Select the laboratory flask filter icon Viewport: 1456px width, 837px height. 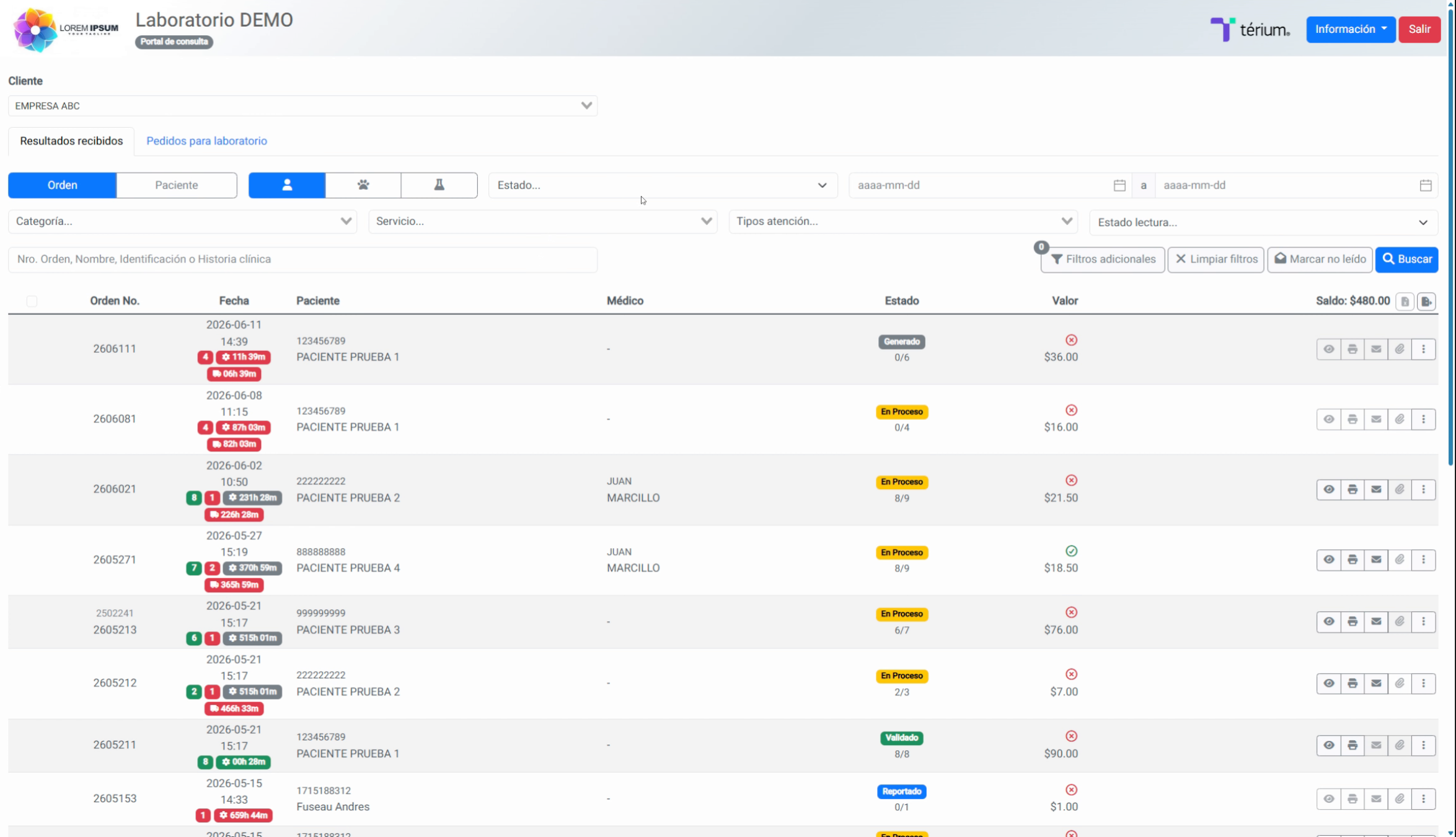439,185
